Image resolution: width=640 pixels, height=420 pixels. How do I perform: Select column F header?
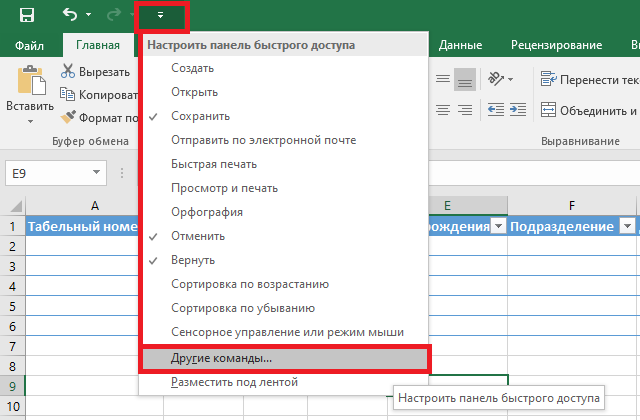tap(572, 206)
